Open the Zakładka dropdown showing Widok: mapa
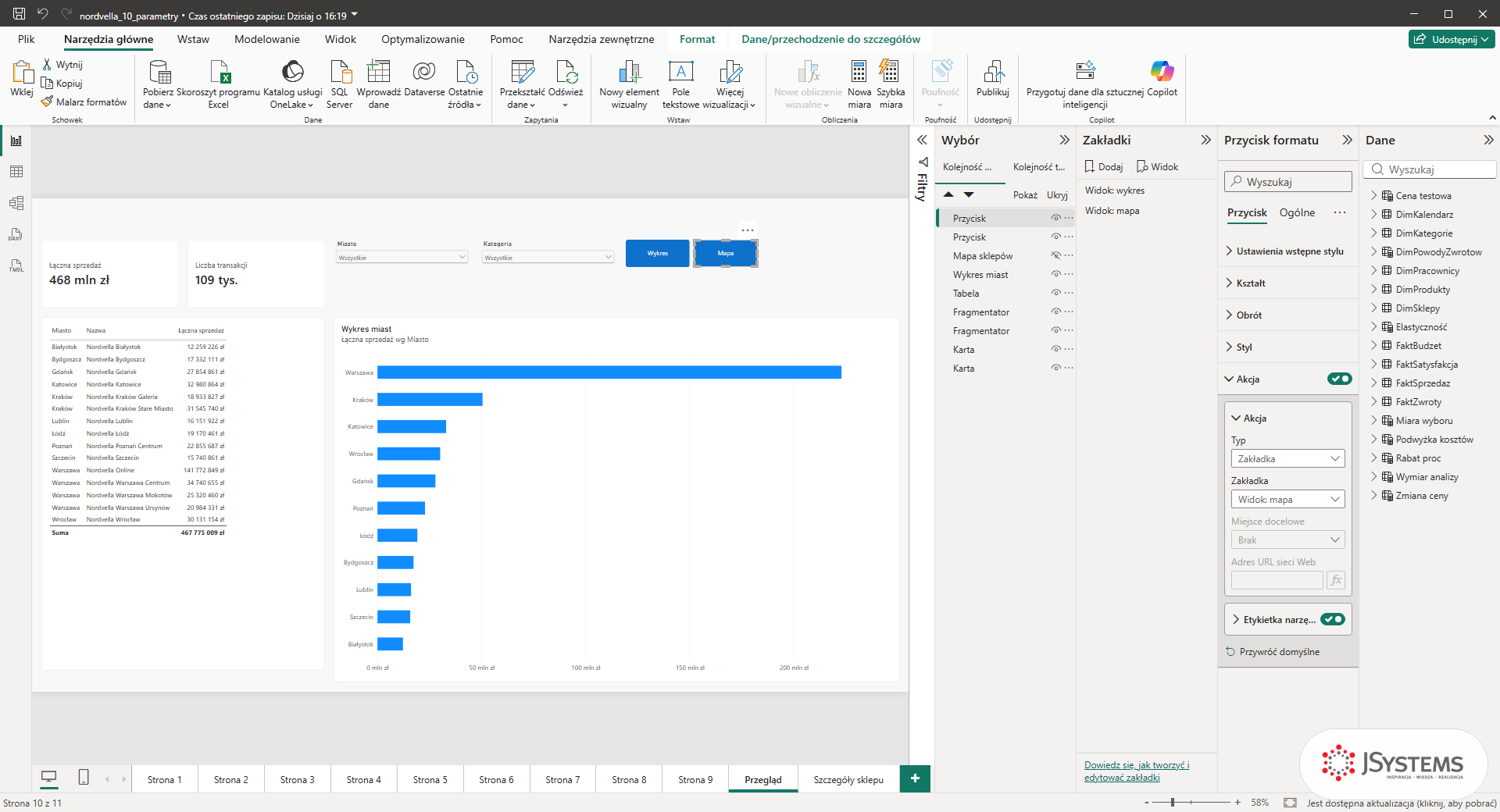 coord(1287,499)
